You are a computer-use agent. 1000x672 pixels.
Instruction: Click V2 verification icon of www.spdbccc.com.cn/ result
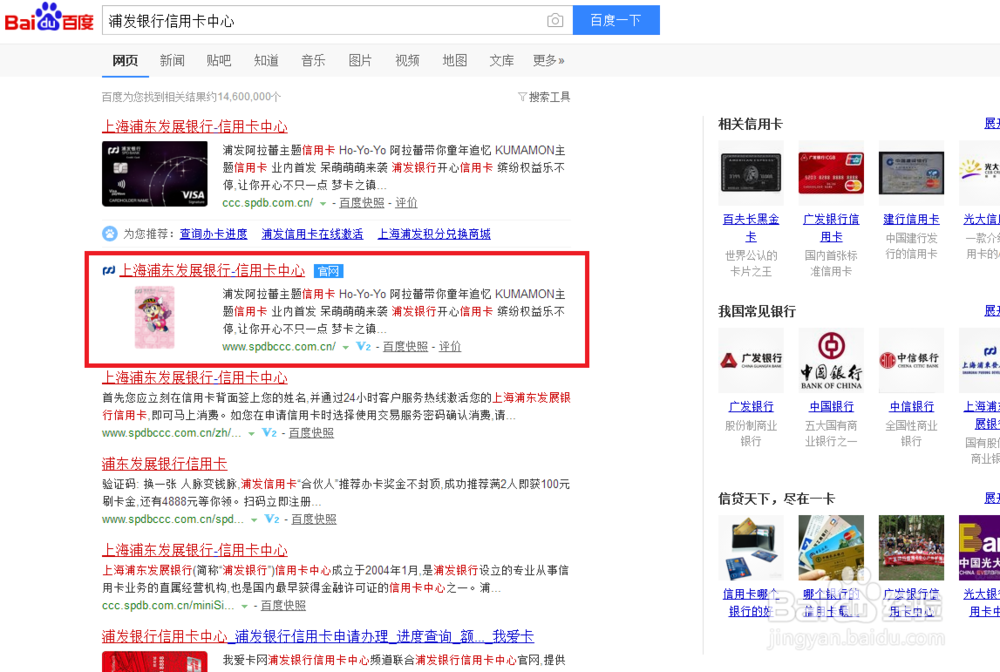(x=364, y=347)
